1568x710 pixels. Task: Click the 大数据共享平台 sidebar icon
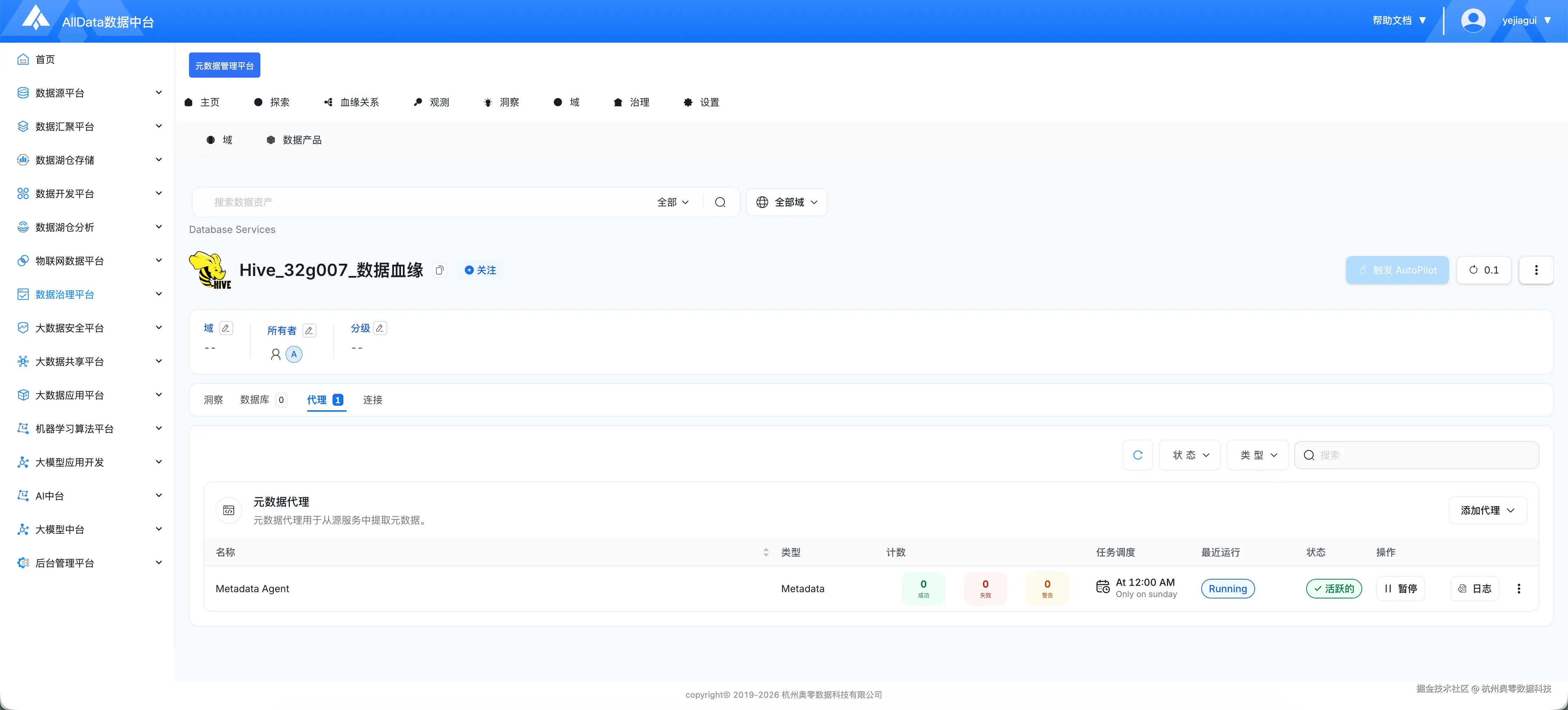23,361
